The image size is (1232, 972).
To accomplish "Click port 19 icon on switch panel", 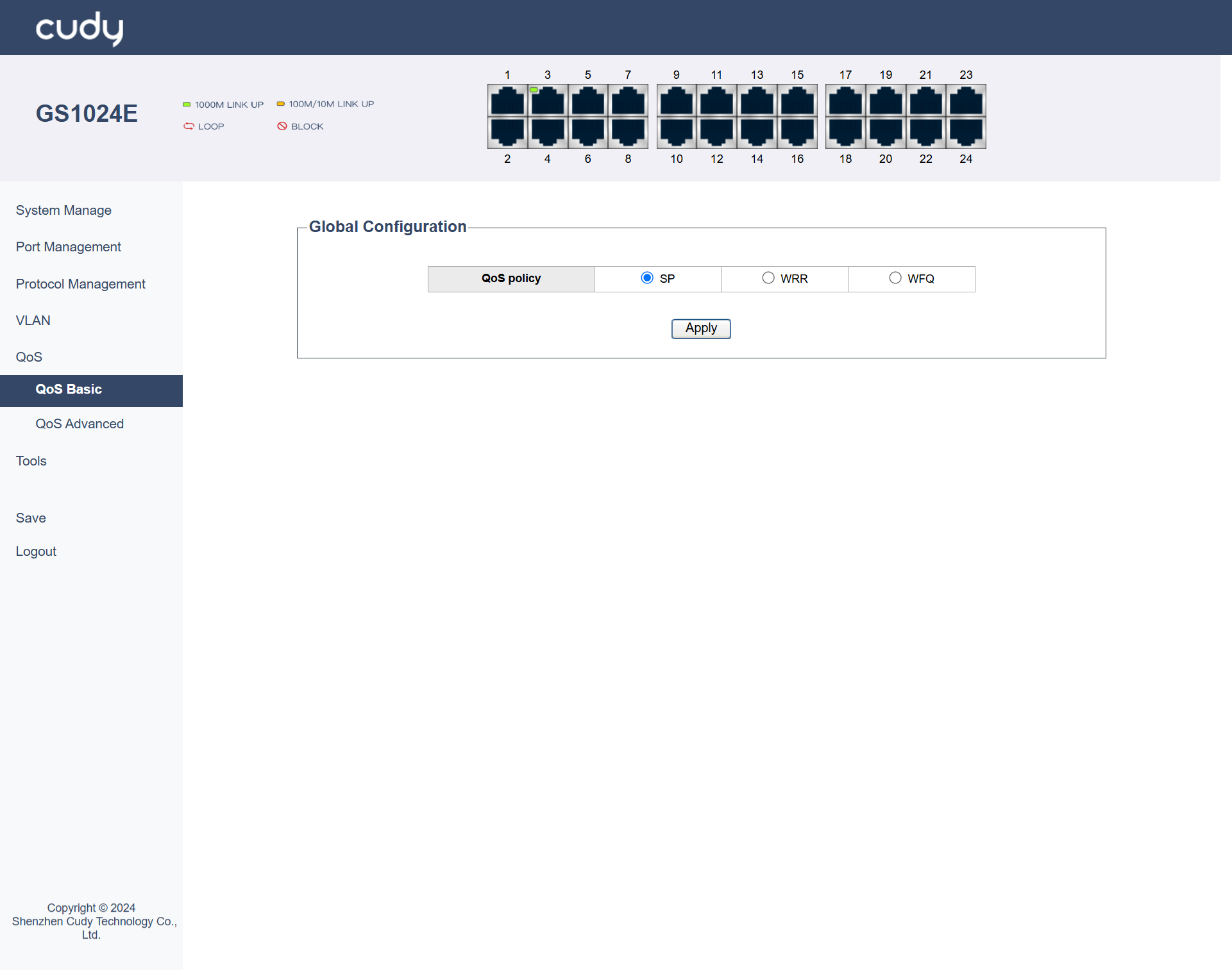I will pyautogui.click(x=886, y=101).
